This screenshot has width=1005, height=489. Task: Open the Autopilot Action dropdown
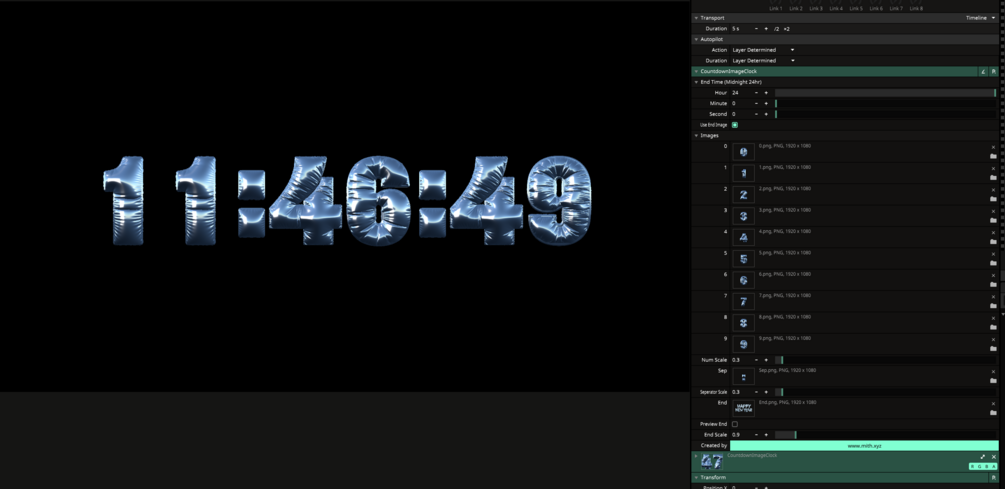pos(763,50)
